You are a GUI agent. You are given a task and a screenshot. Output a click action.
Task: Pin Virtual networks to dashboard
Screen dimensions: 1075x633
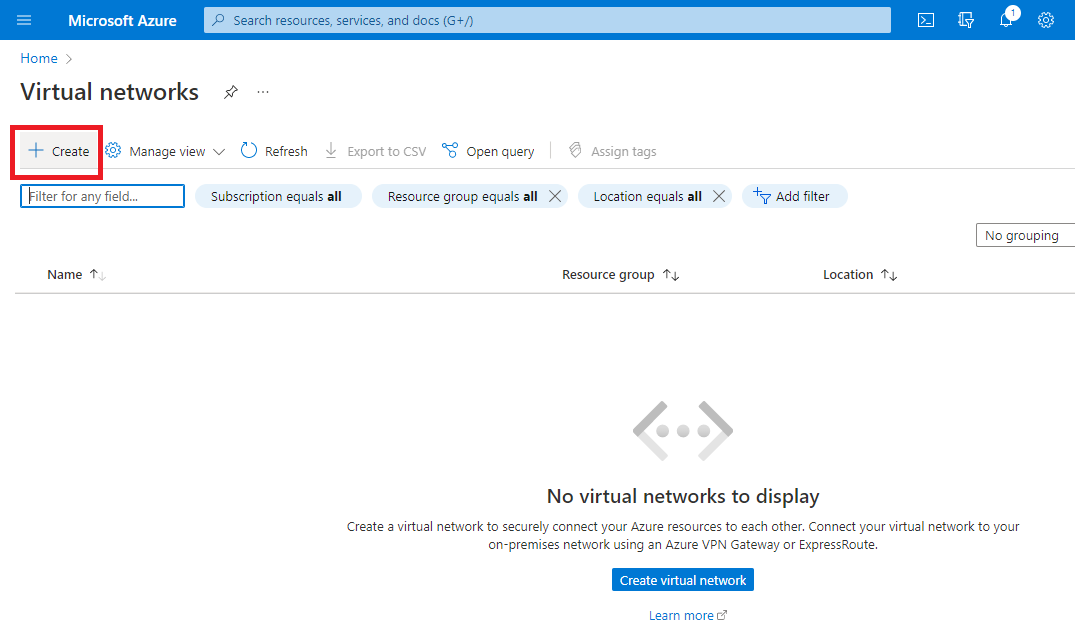point(231,91)
